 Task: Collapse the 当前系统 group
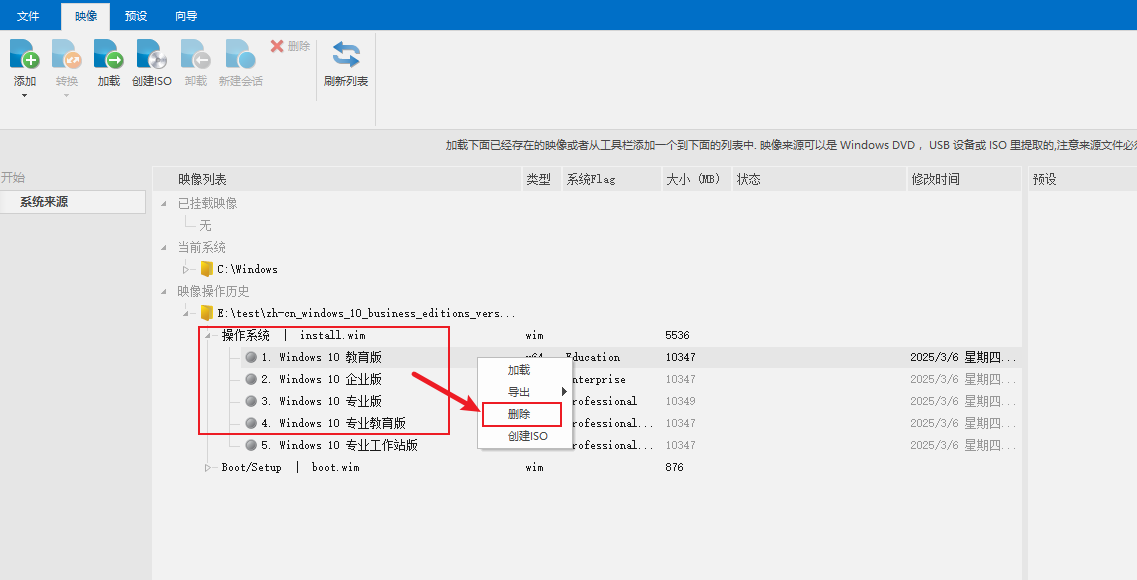tap(164, 247)
